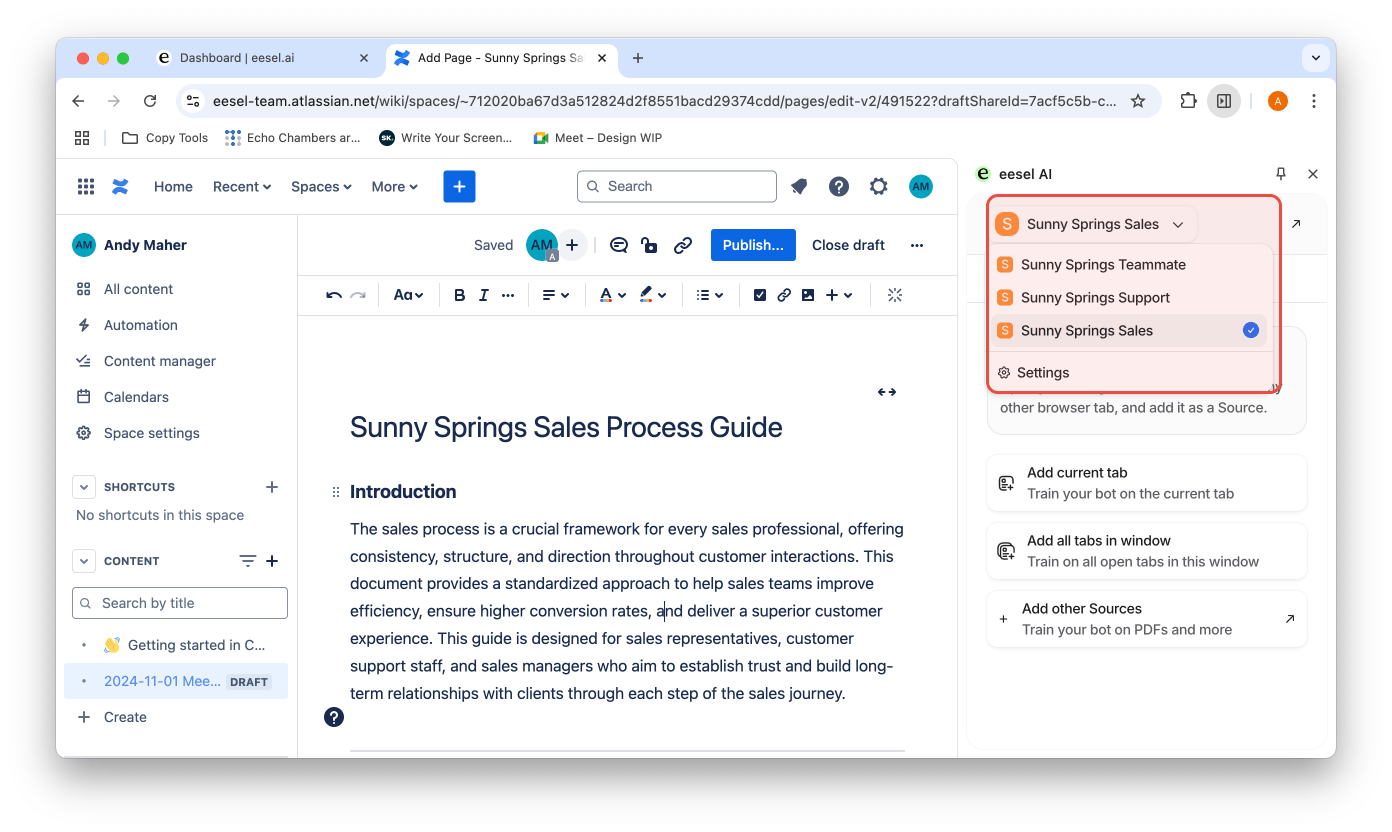1392x832 pixels.
Task: Open the Recent dropdown menu
Action: point(242,186)
